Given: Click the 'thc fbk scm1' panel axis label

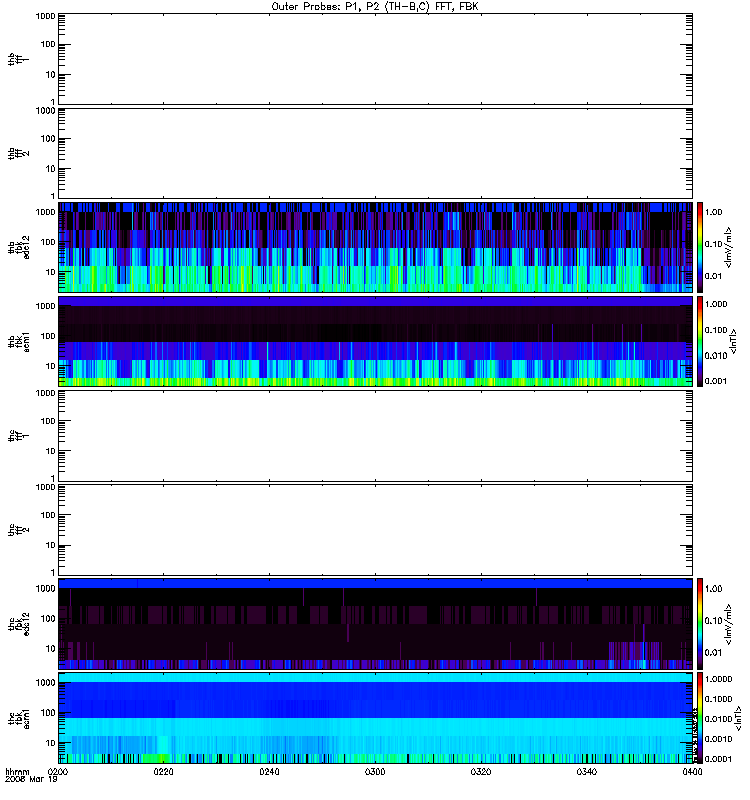Looking at the screenshot, I should point(18,718).
